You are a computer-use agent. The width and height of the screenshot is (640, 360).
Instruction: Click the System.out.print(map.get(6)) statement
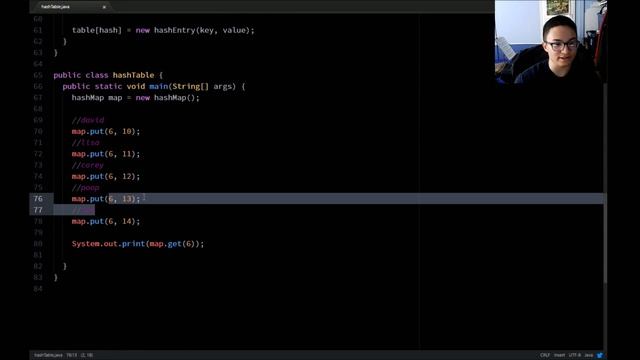138,244
